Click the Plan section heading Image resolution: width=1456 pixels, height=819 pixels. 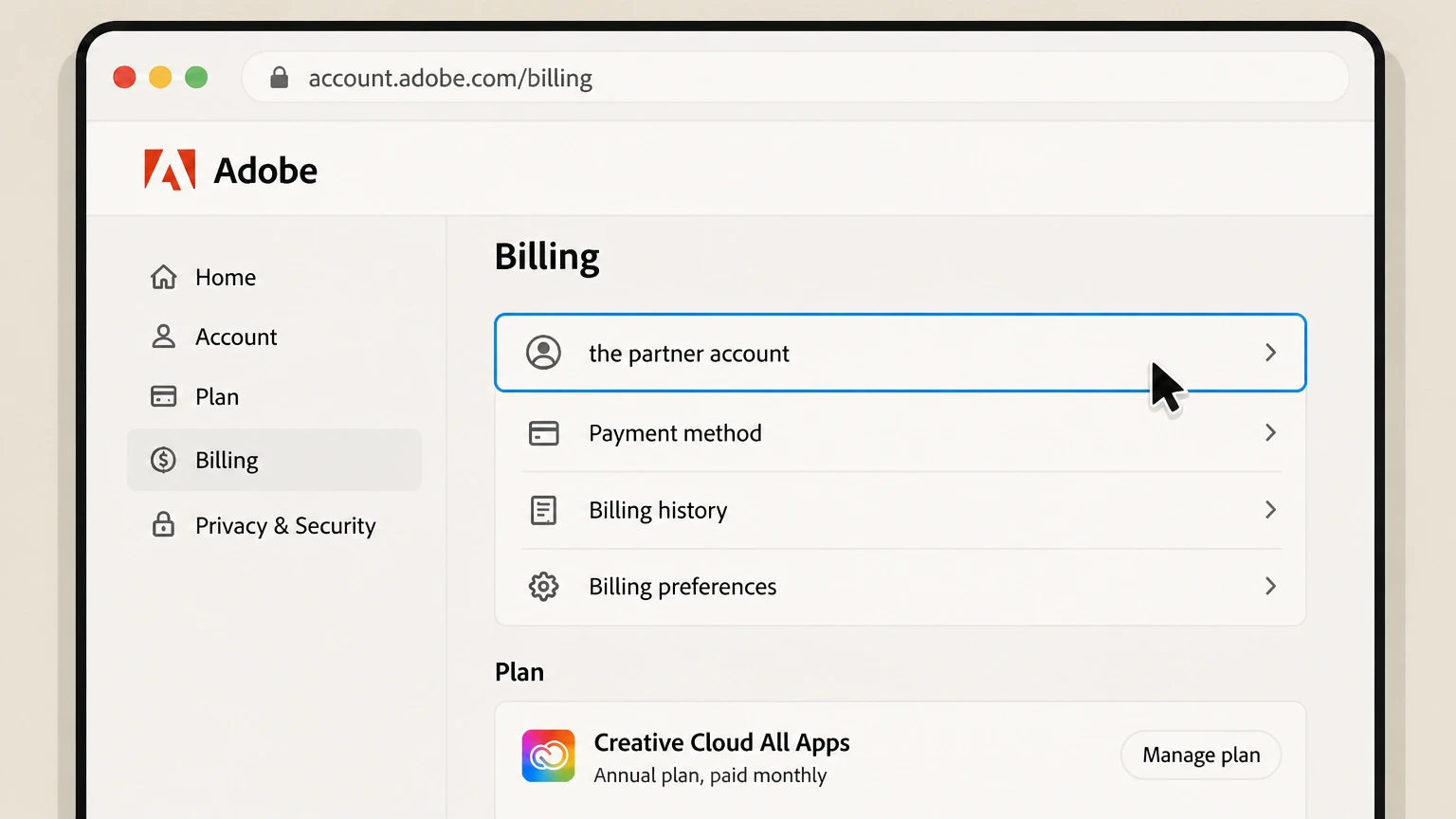519,672
